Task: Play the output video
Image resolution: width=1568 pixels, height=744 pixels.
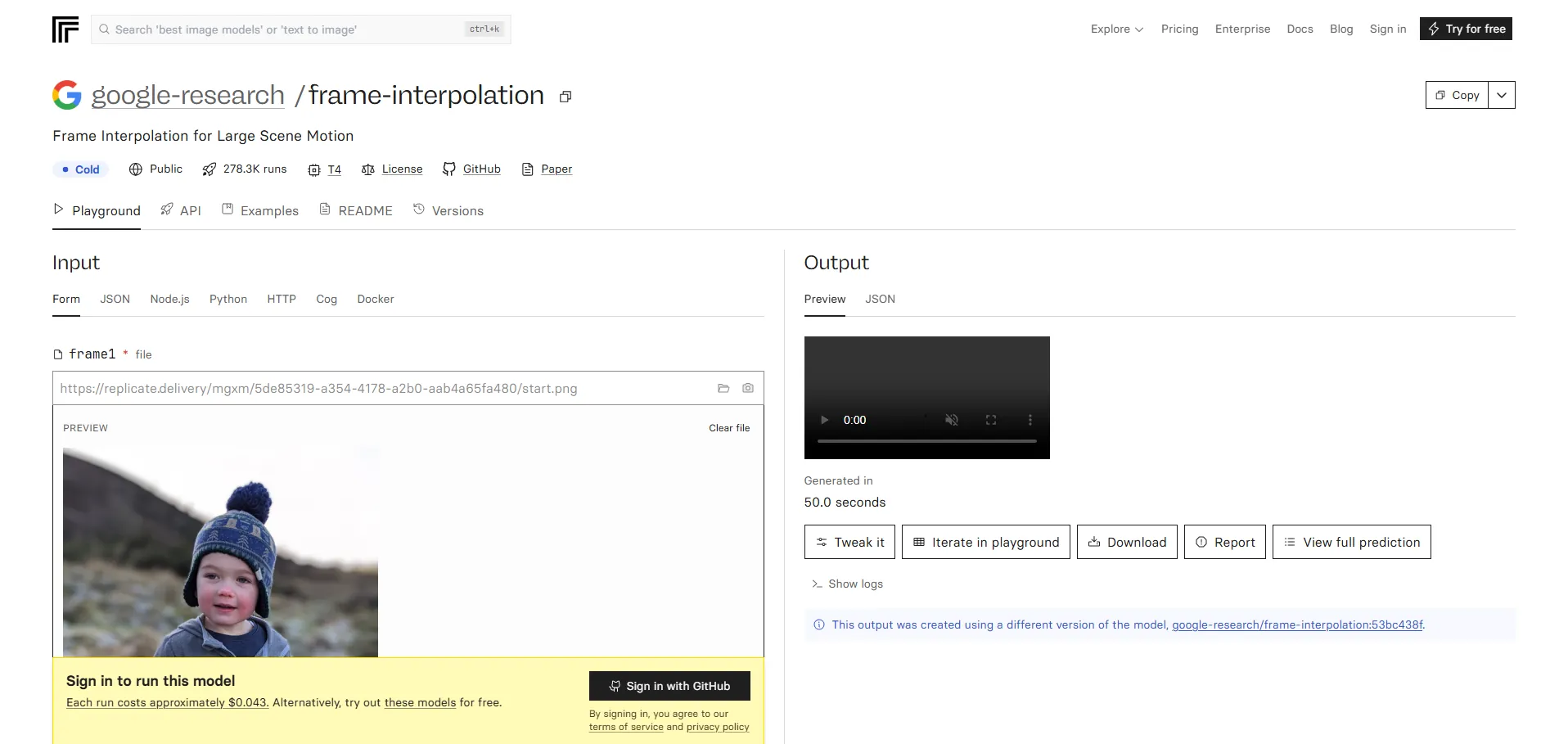Action: [824, 420]
